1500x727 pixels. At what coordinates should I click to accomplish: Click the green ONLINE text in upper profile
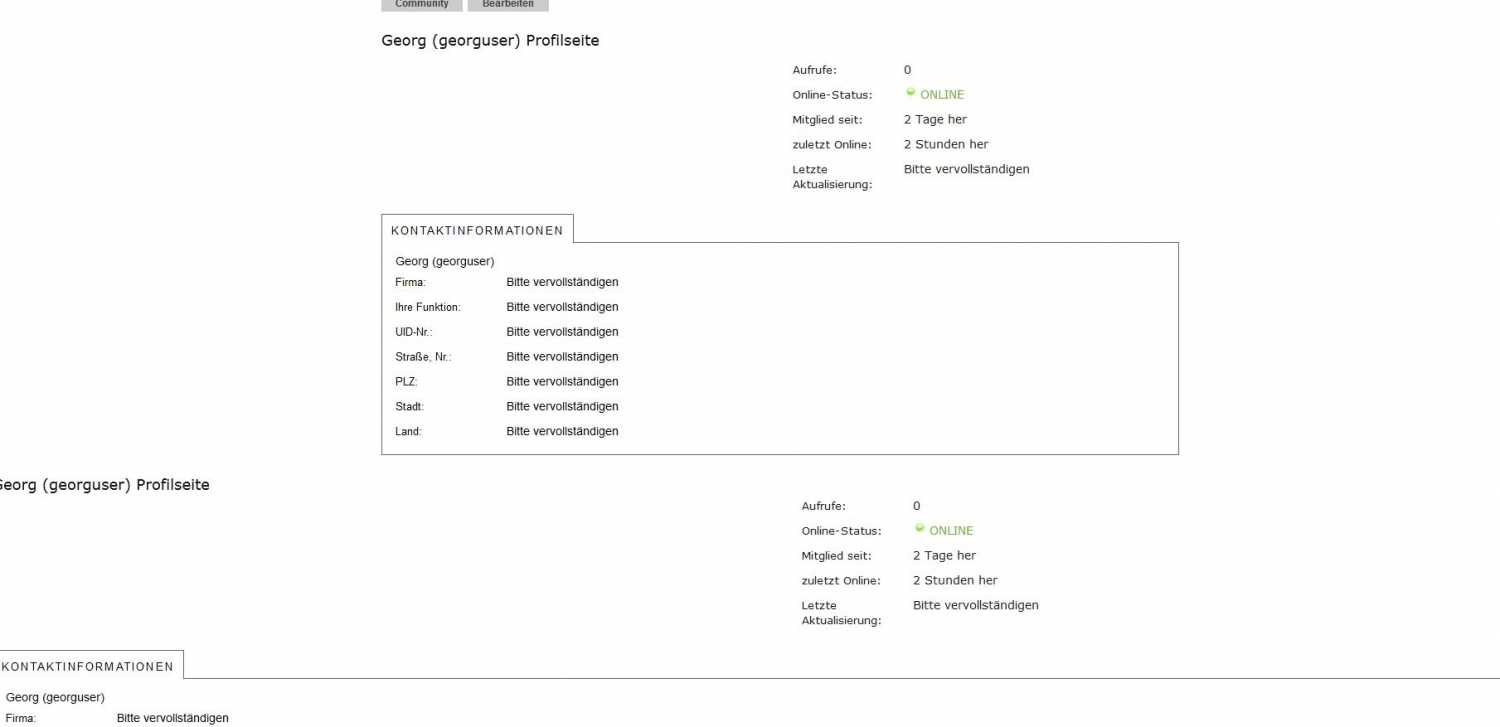[942, 94]
